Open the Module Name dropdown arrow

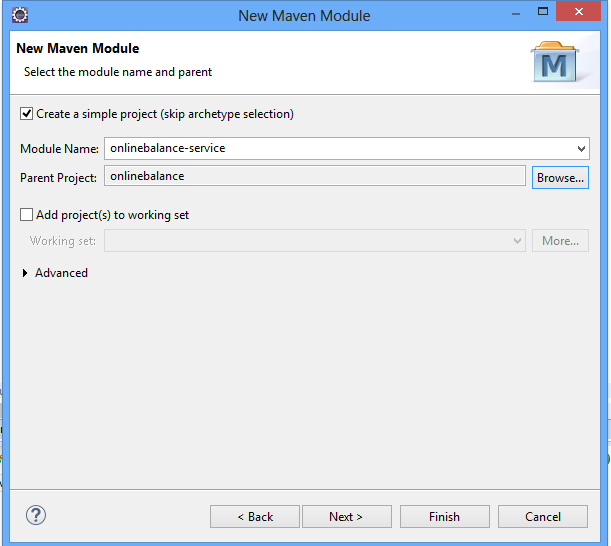(x=581, y=148)
